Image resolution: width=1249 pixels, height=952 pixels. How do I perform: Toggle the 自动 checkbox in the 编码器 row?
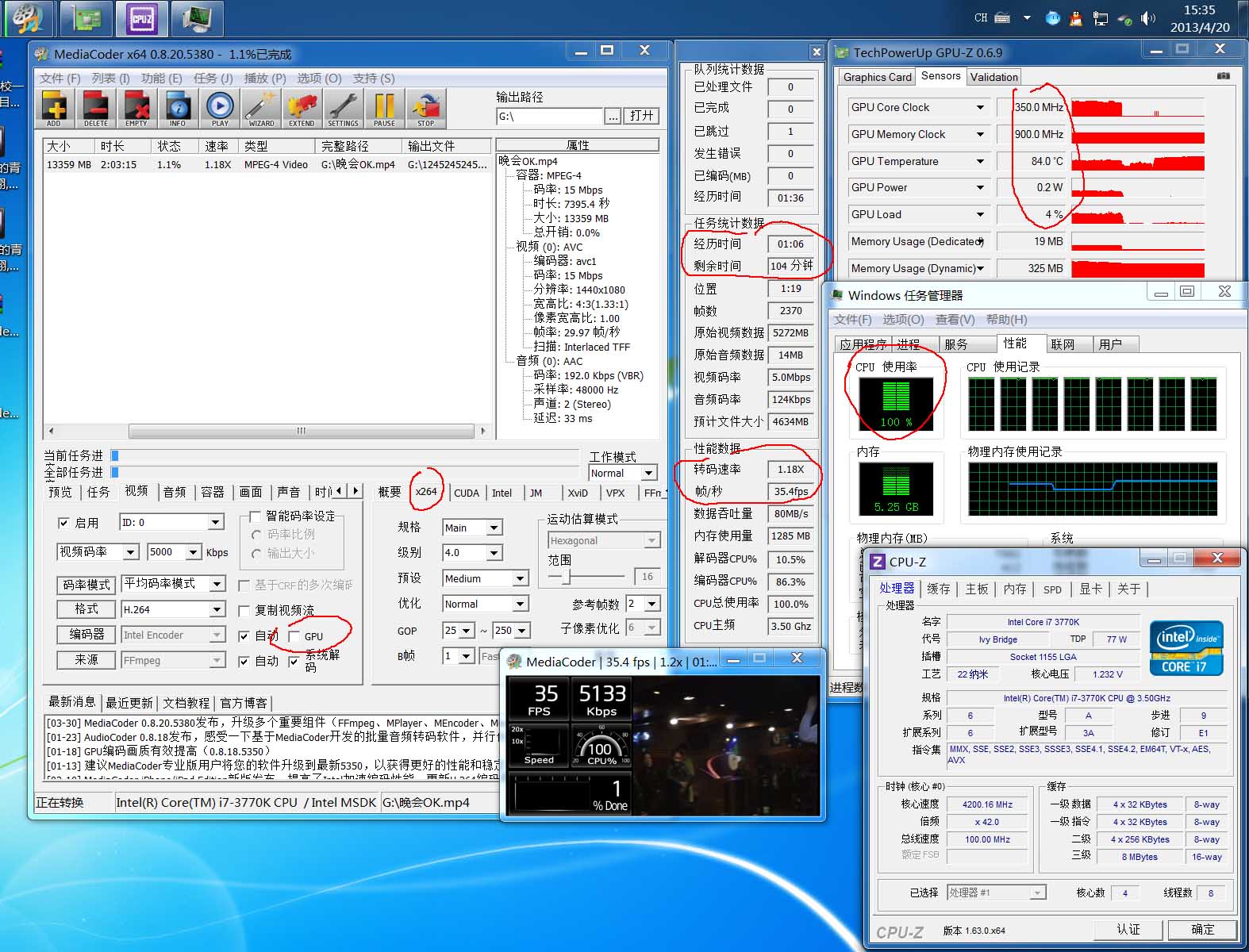pyautogui.click(x=244, y=636)
